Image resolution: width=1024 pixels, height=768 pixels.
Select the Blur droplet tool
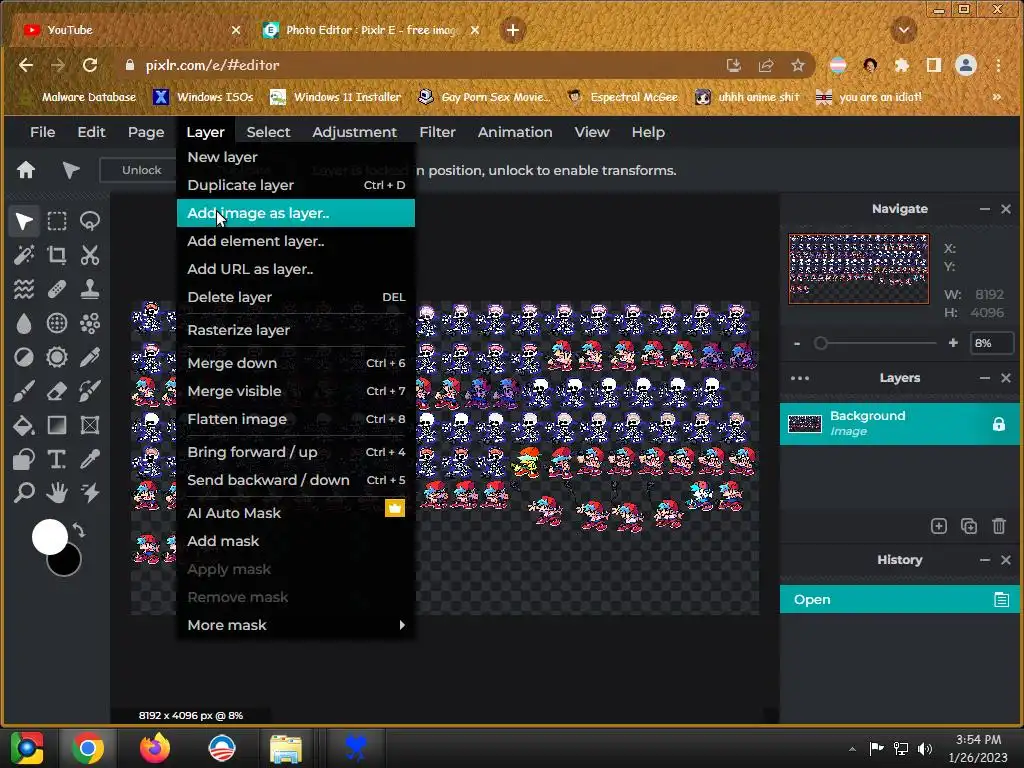point(24,323)
